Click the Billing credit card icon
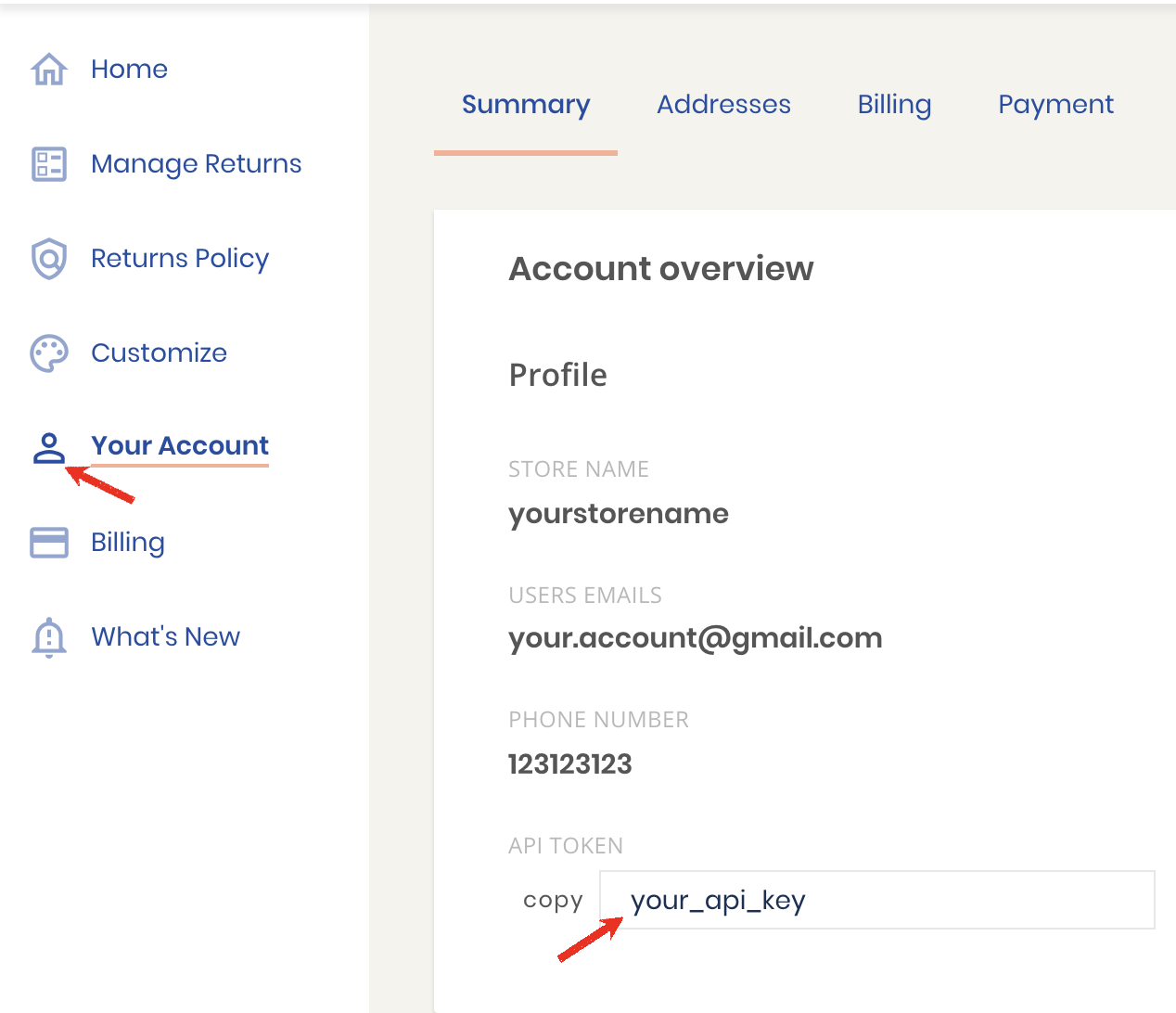The height and width of the screenshot is (1013, 1176). [49, 543]
